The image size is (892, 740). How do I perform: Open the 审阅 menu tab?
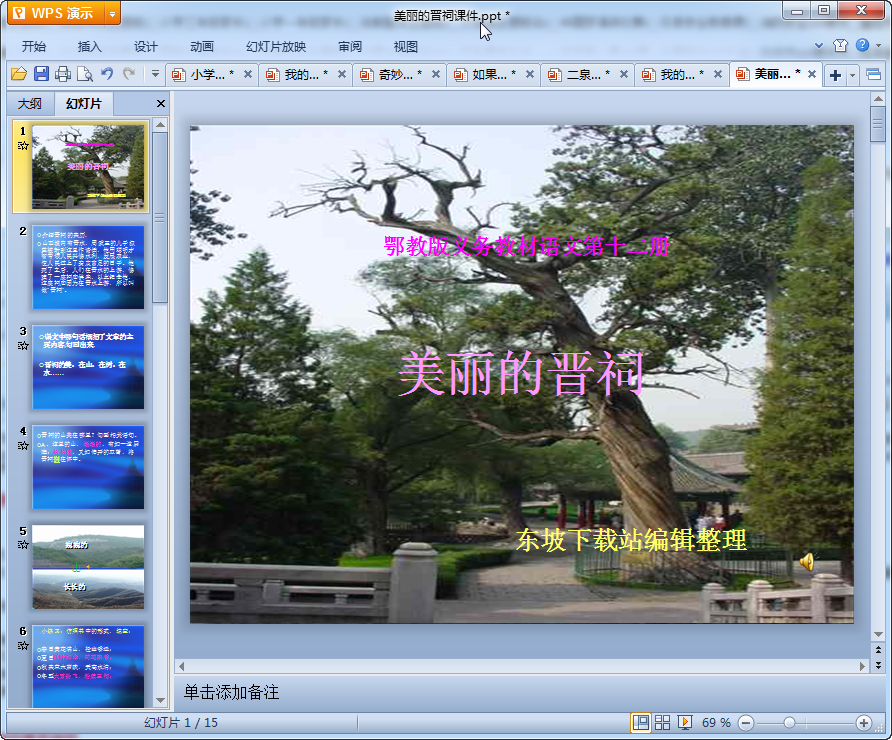pyautogui.click(x=350, y=47)
